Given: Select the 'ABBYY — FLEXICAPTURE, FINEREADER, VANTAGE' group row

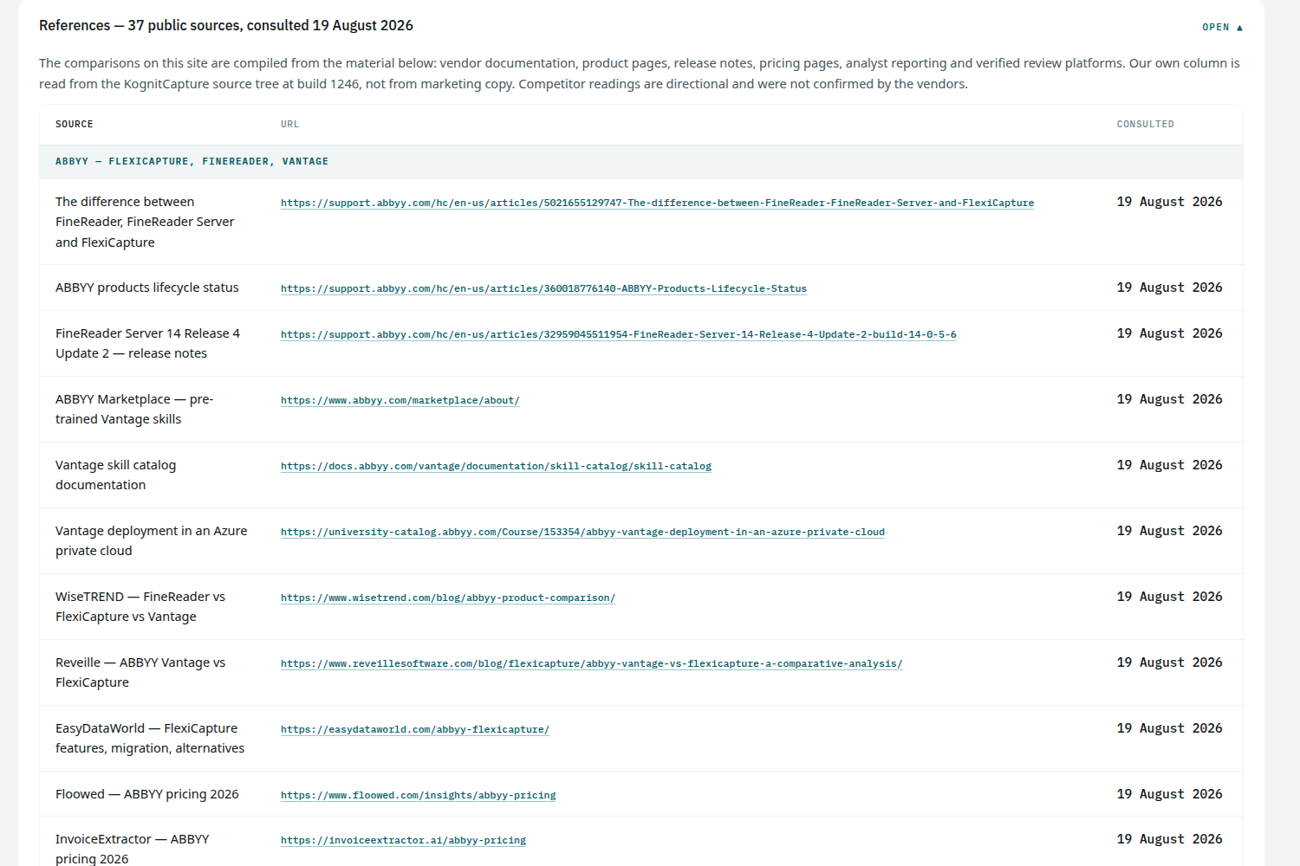Looking at the screenshot, I should tap(641, 161).
